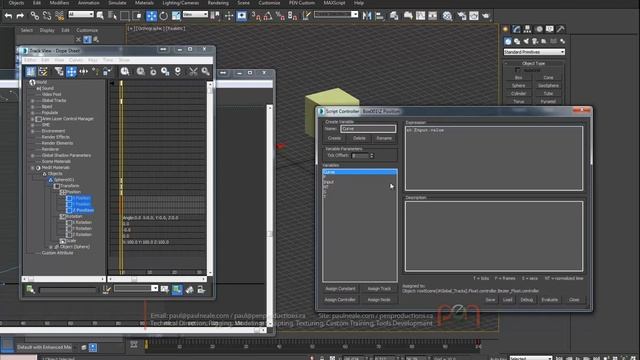This screenshot has height=360, width=640.
Task: Click the Filters icon in Track View
Action: pyautogui.click(x=59, y=72)
